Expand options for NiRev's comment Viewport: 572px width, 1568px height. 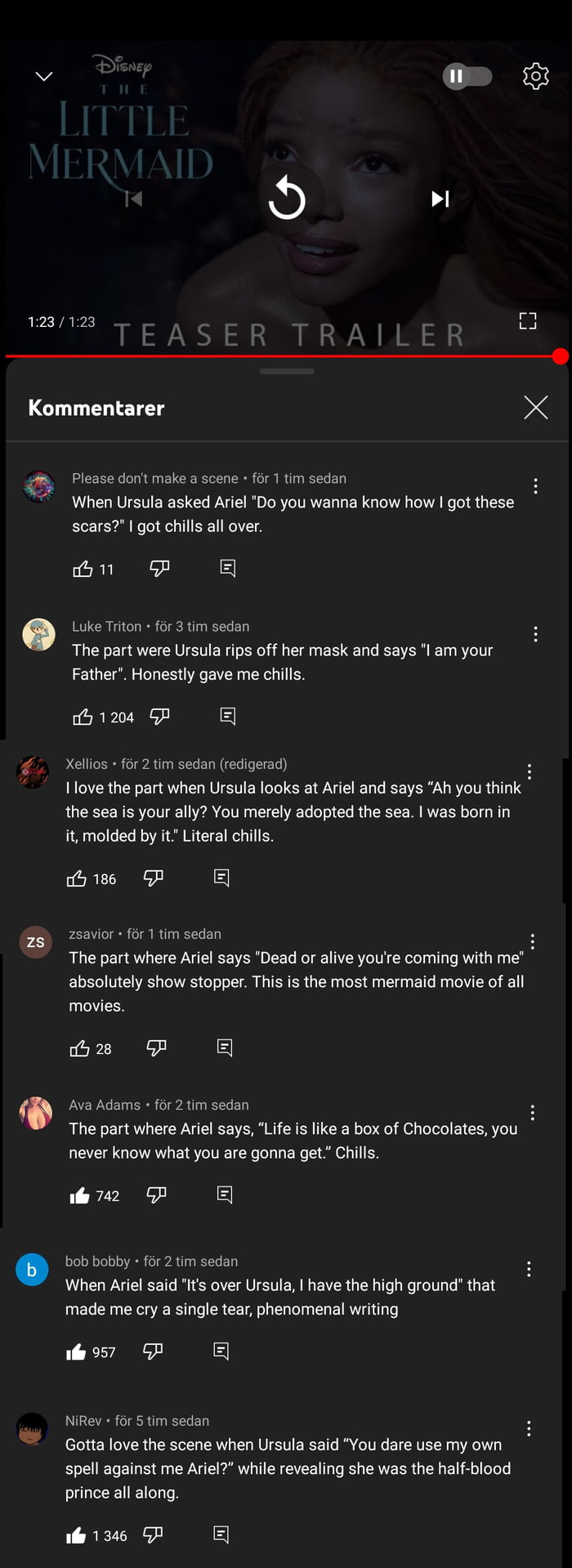529,1428
